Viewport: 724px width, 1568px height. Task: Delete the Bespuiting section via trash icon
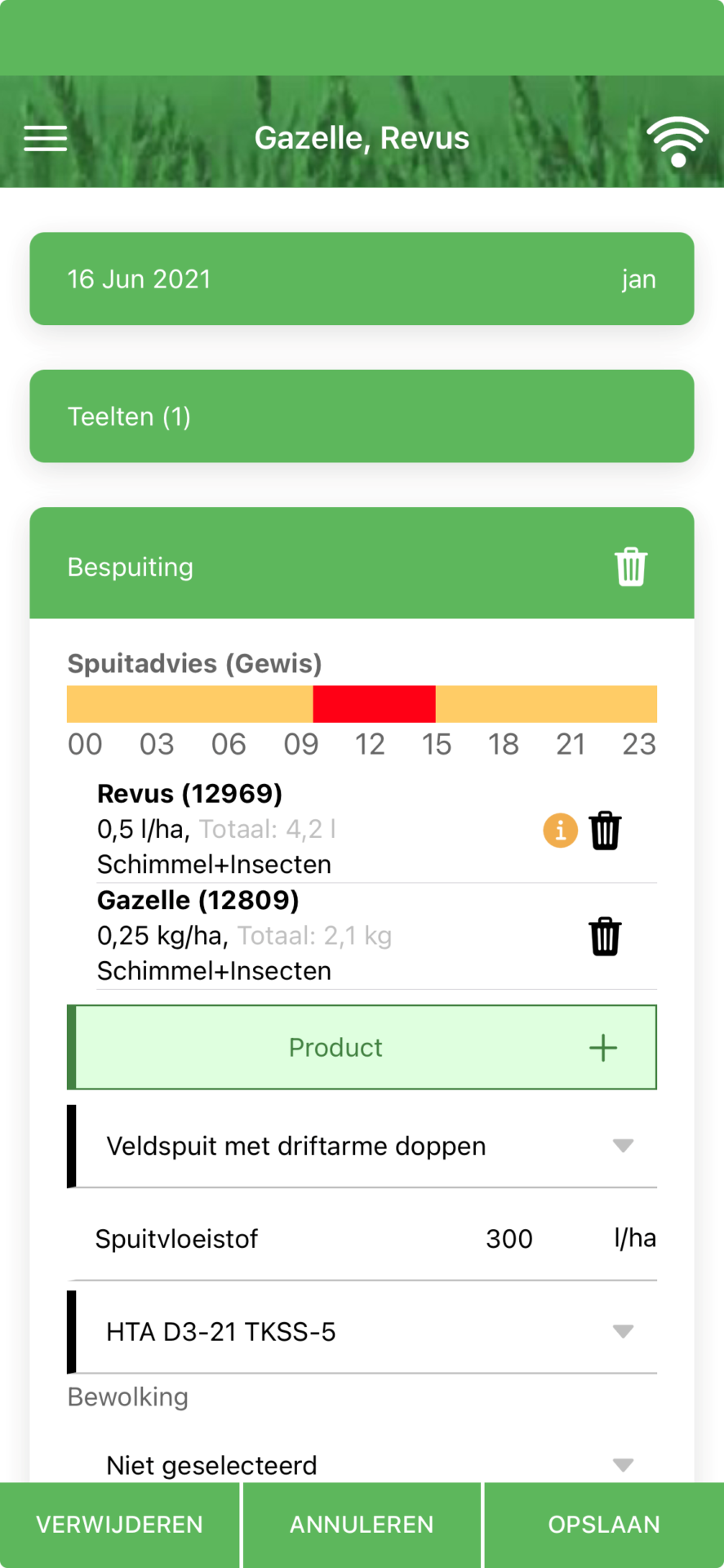pyautogui.click(x=630, y=567)
